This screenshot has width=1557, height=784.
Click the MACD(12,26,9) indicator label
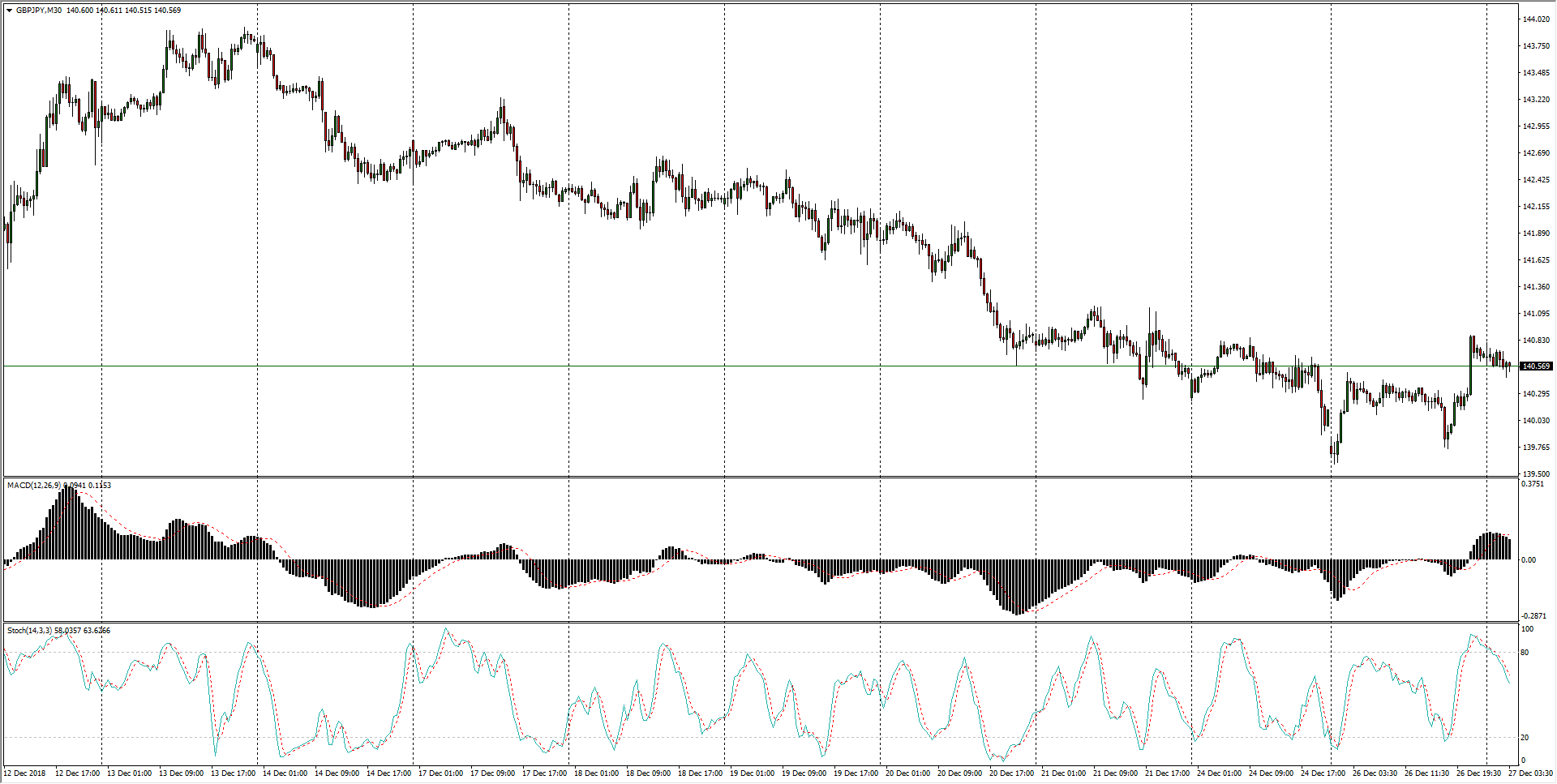33,486
